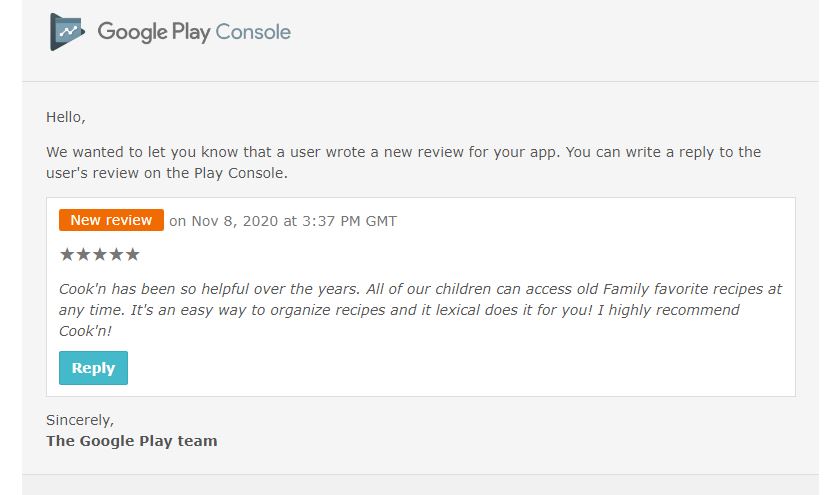Click the word 'Console' in the header

(x=253, y=32)
